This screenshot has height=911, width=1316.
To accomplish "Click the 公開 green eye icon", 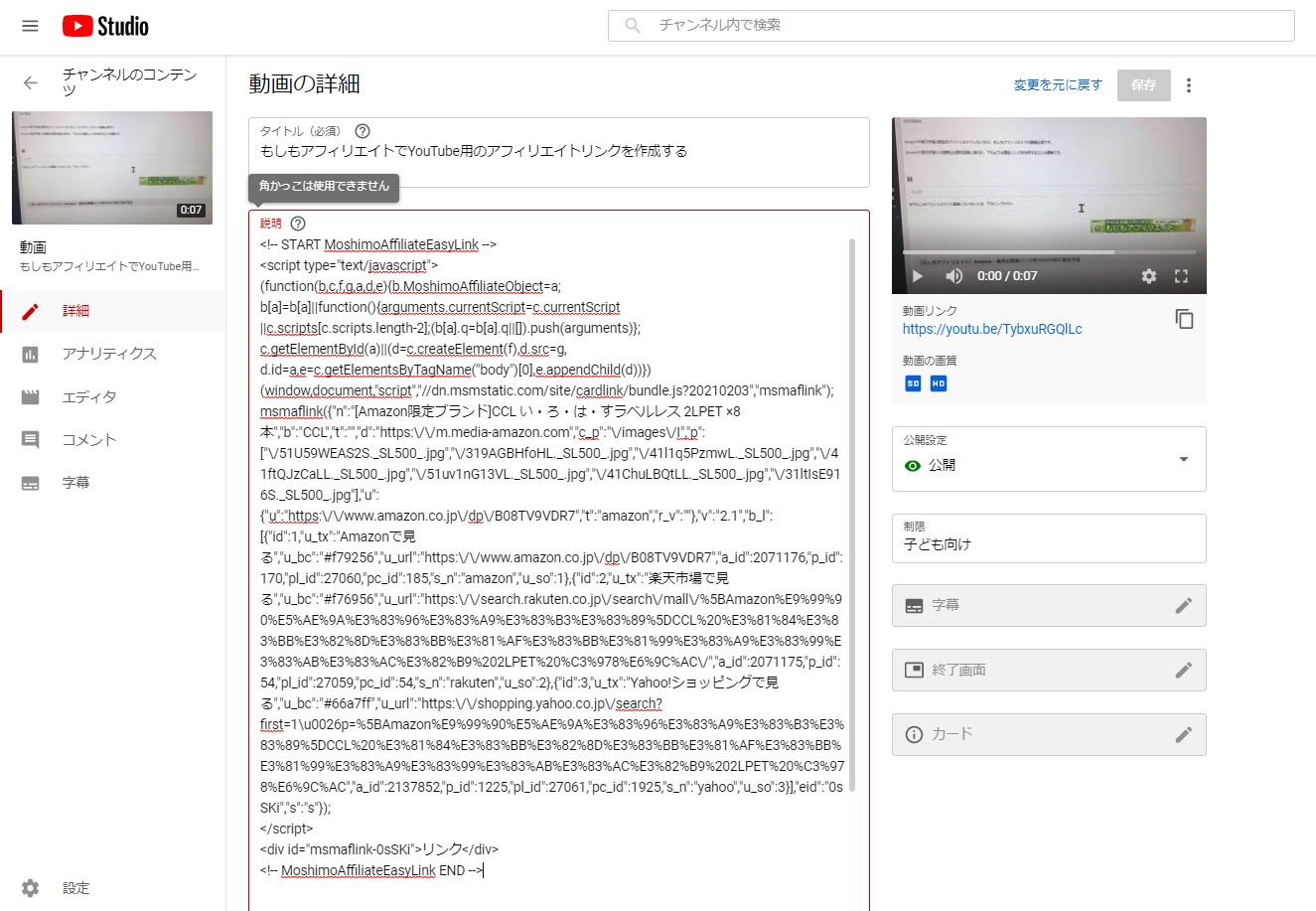I will click(x=913, y=466).
